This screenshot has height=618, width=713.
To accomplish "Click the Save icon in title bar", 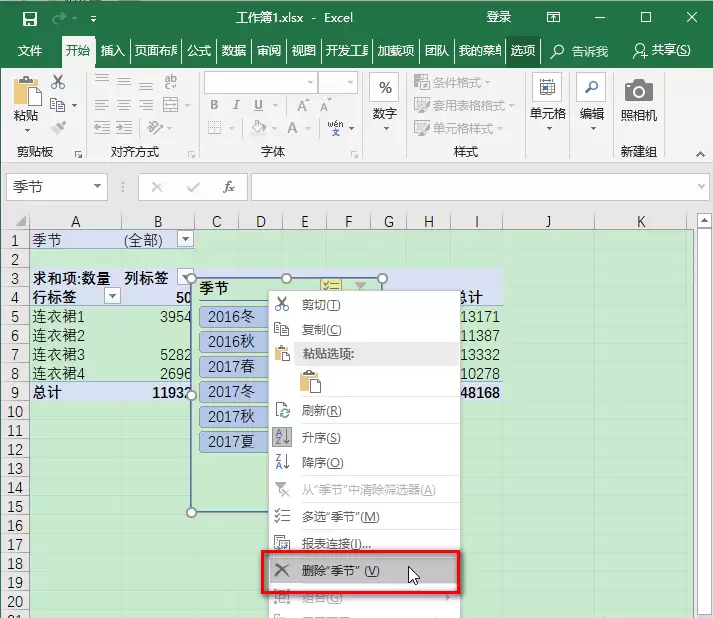I will click(30, 19).
